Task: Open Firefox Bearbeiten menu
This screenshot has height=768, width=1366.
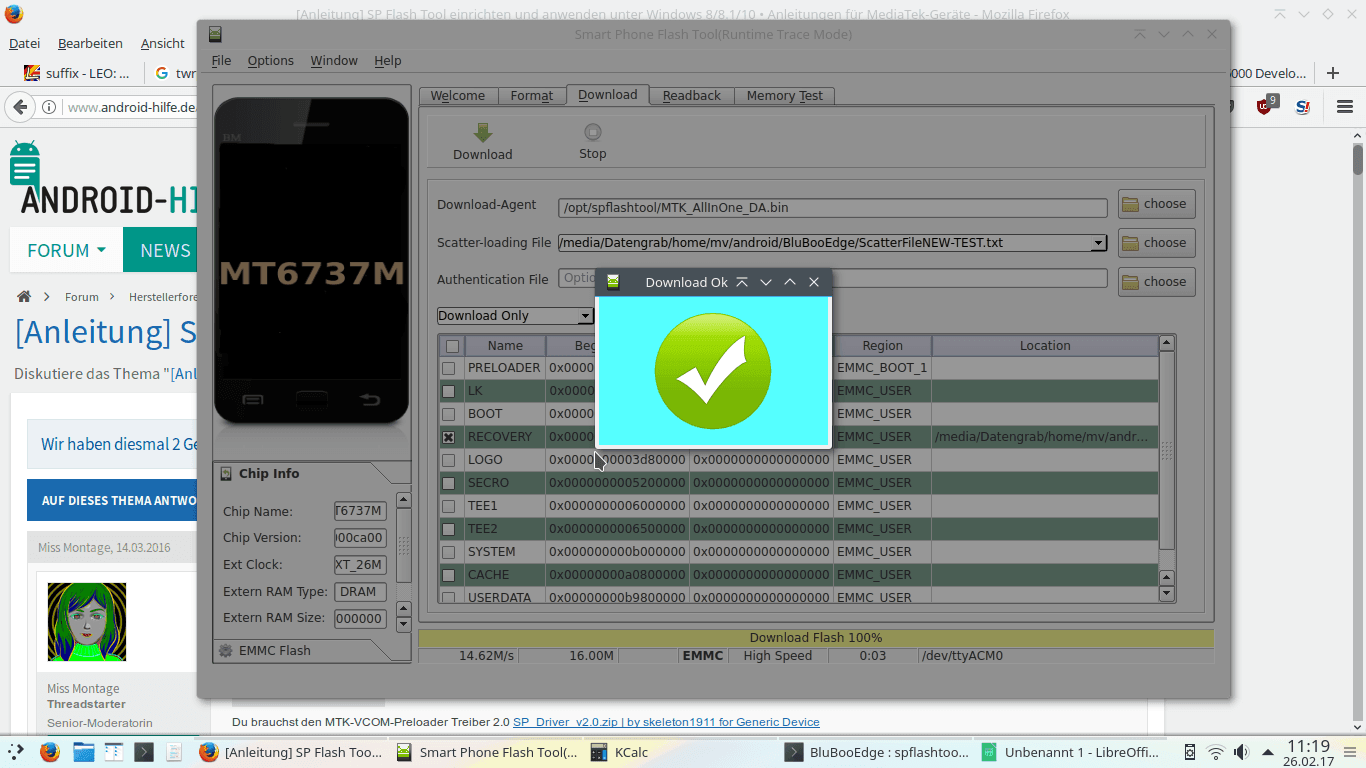Action: pyautogui.click(x=90, y=44)
